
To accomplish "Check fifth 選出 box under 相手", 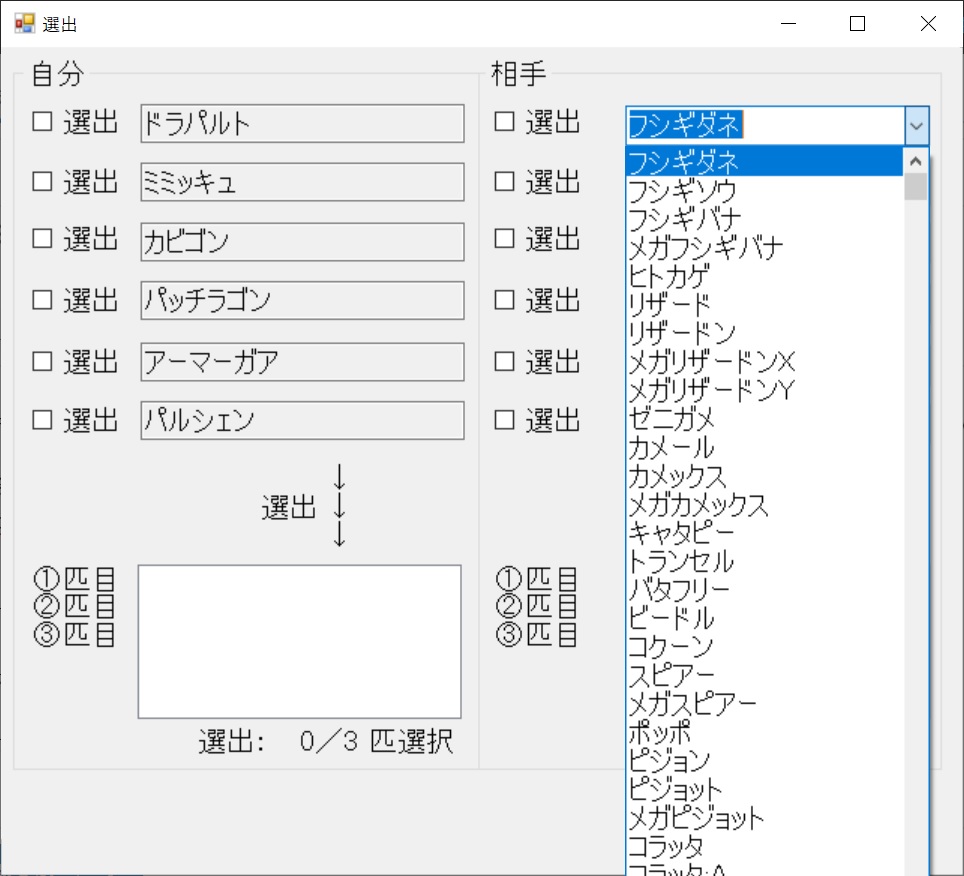I will click(x=504, y=361).
